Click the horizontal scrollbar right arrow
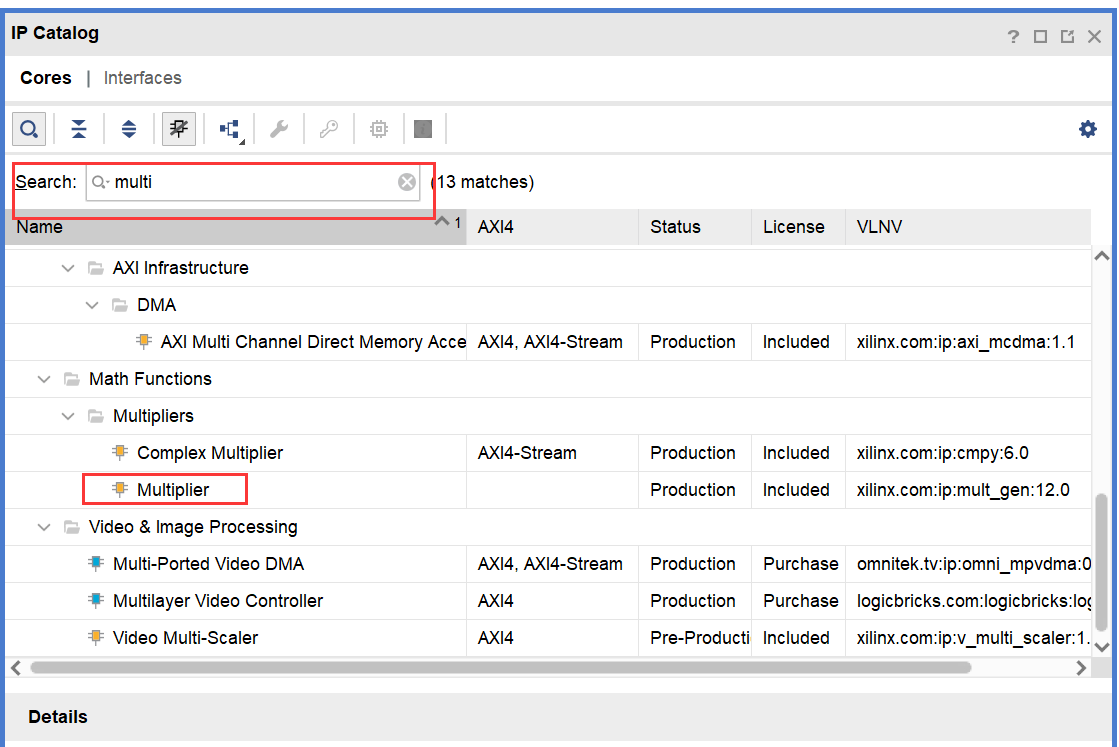The image size is (1119, 747). click(x=1081, y=668)
